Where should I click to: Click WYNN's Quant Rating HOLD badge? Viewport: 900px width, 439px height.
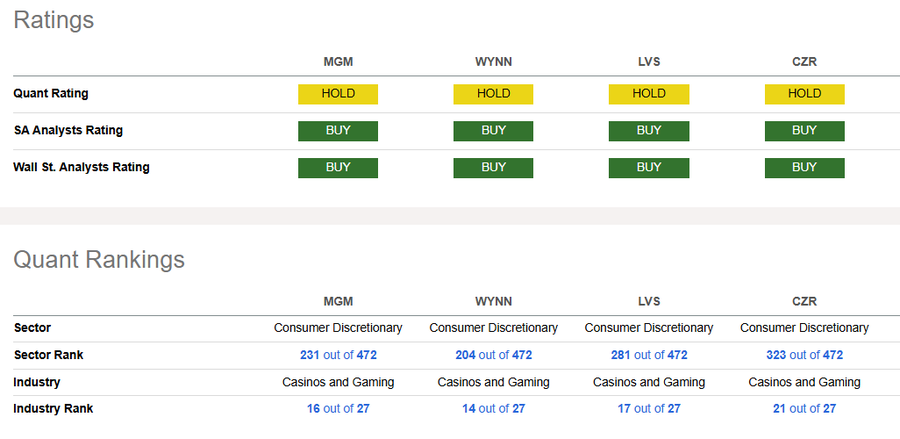[493, 94]
